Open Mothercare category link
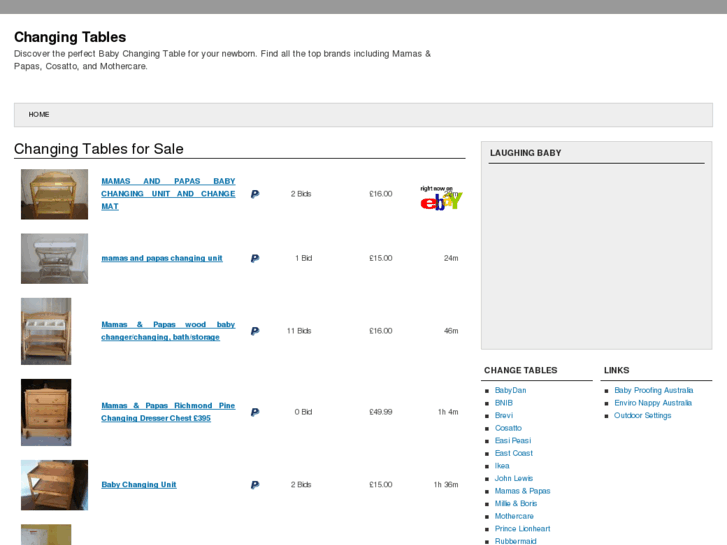 (x=514, y=516)
